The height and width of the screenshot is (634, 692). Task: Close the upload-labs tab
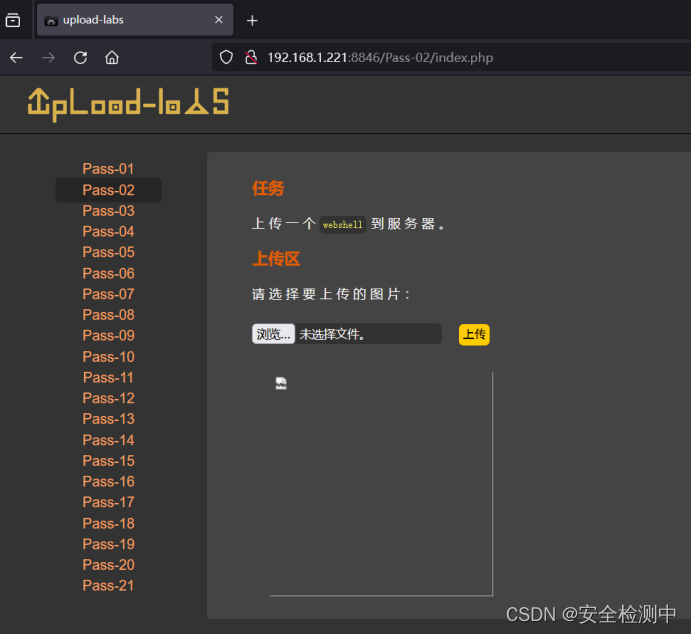tap(218, 20)
